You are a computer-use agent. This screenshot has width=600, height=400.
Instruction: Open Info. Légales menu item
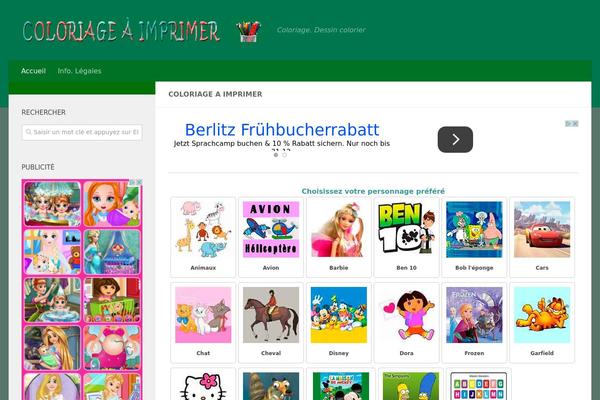80,71
